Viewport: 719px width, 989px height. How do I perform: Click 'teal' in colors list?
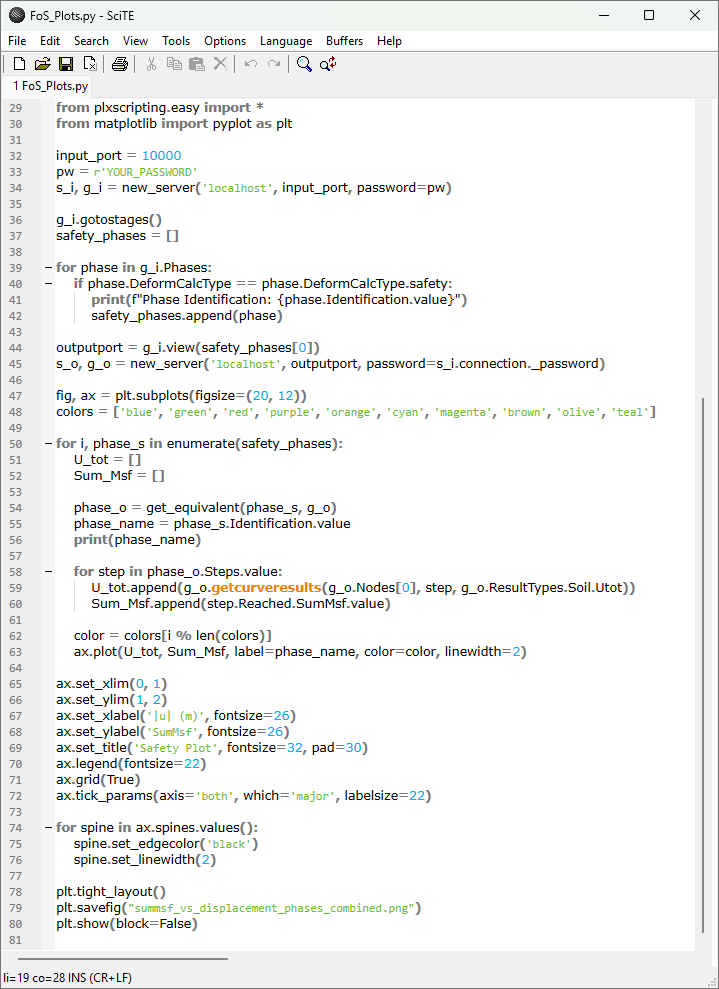[x=630, y=413]
